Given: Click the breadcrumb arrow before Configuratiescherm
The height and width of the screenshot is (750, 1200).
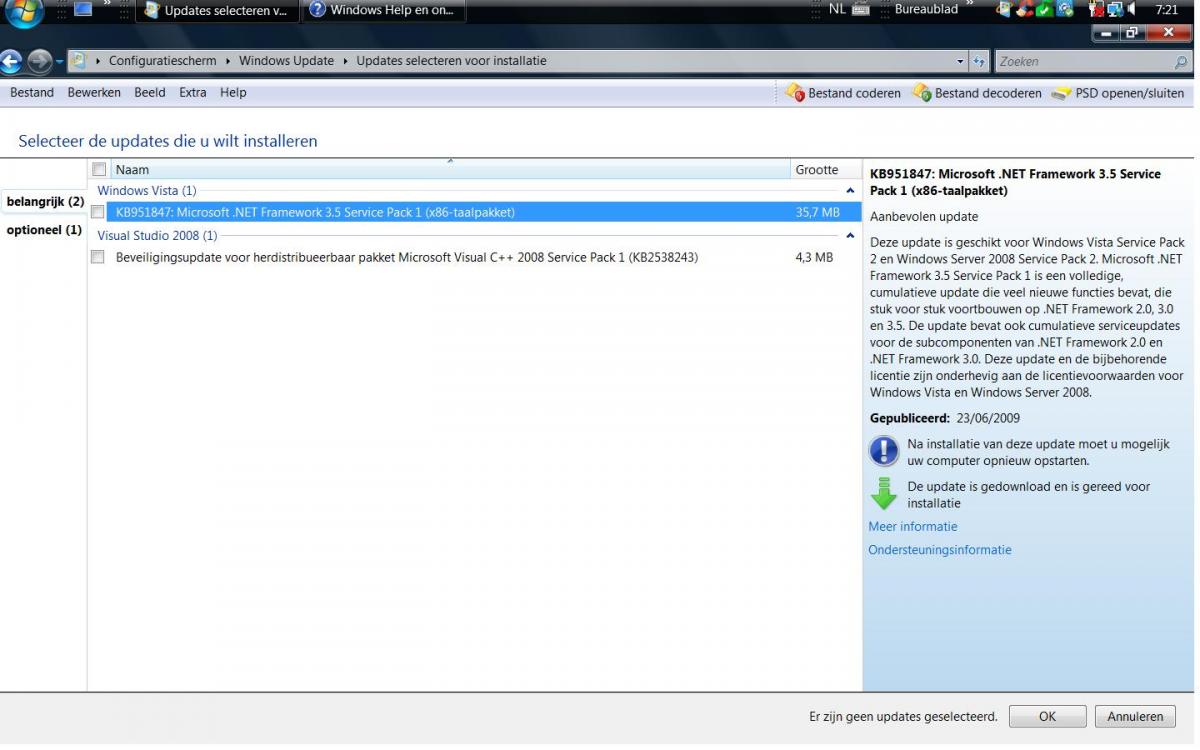Looking at the screenshot, I should 97,61.
